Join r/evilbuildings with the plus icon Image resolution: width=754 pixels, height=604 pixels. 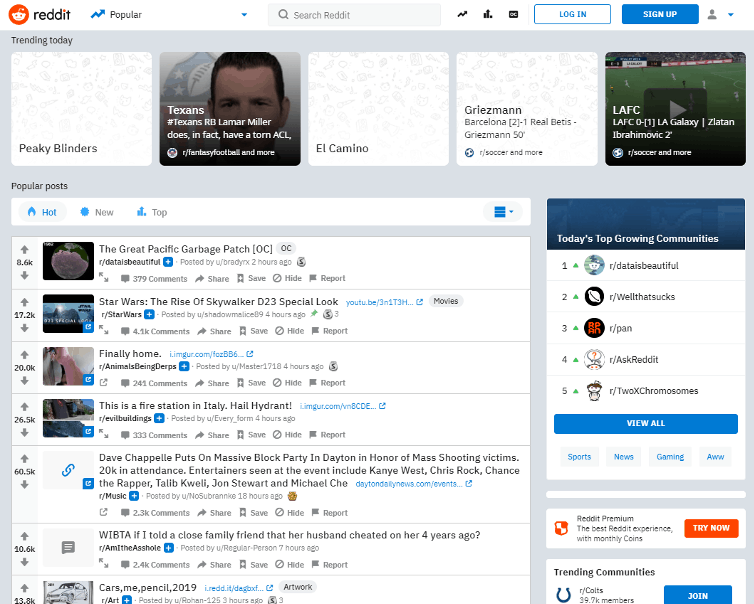pyautogui.click(x=159, y=418)
